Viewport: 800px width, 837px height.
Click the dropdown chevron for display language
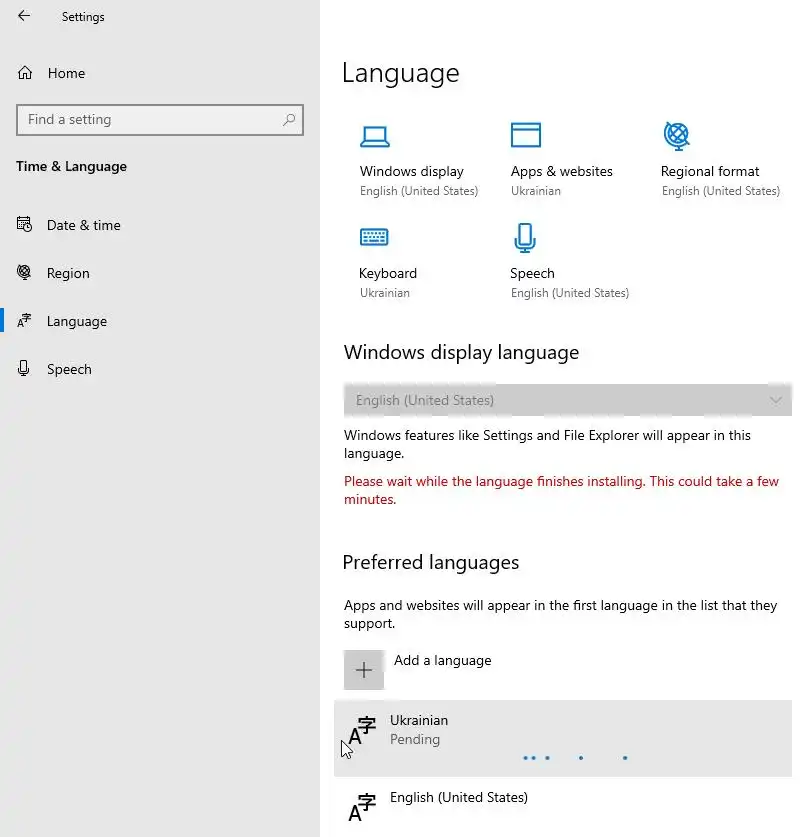click(x=775, y=400)
